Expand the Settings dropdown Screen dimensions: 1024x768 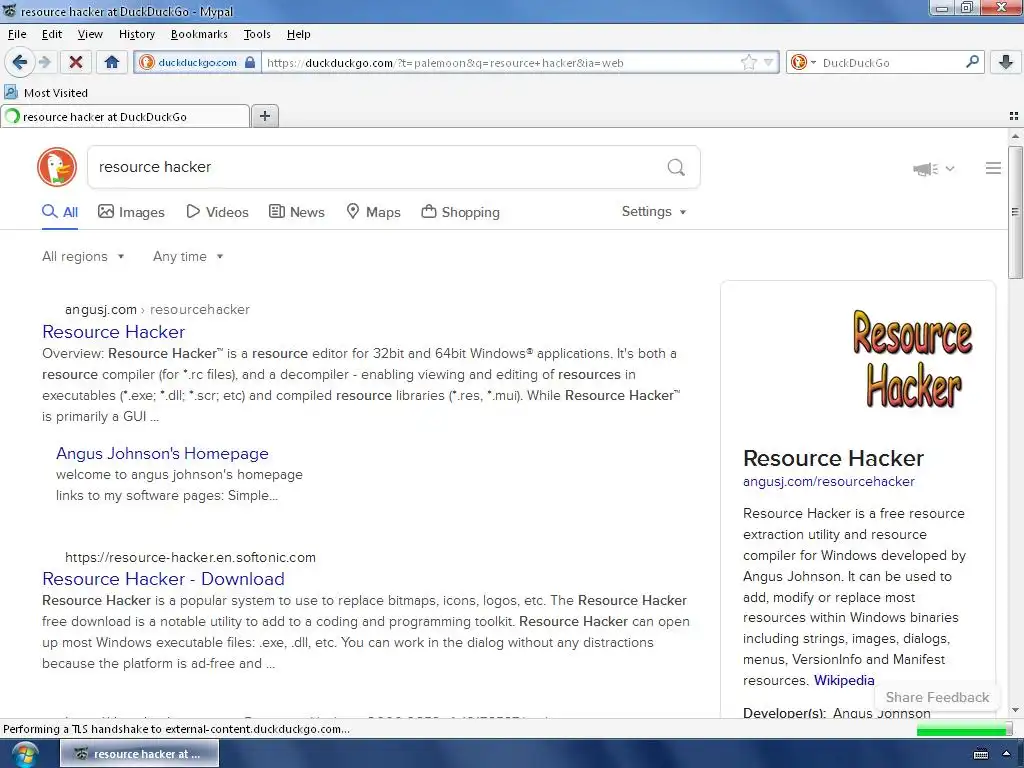pyautogui.click(x=654, y=212)
